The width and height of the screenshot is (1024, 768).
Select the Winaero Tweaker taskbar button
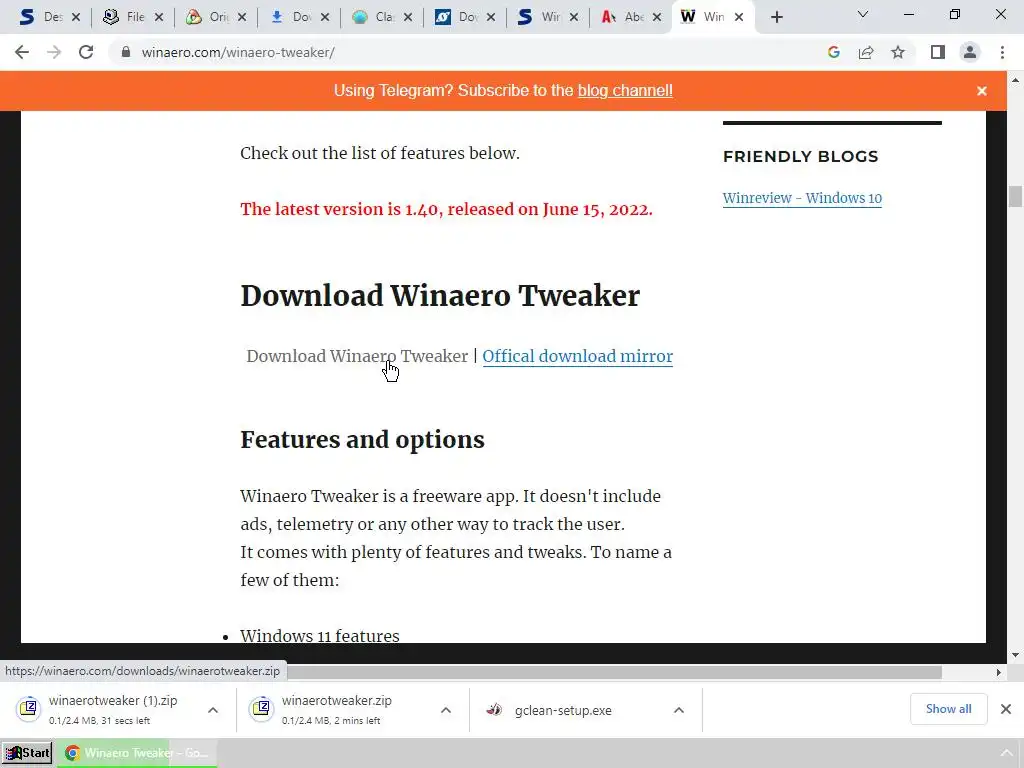(x=137, y=753)
